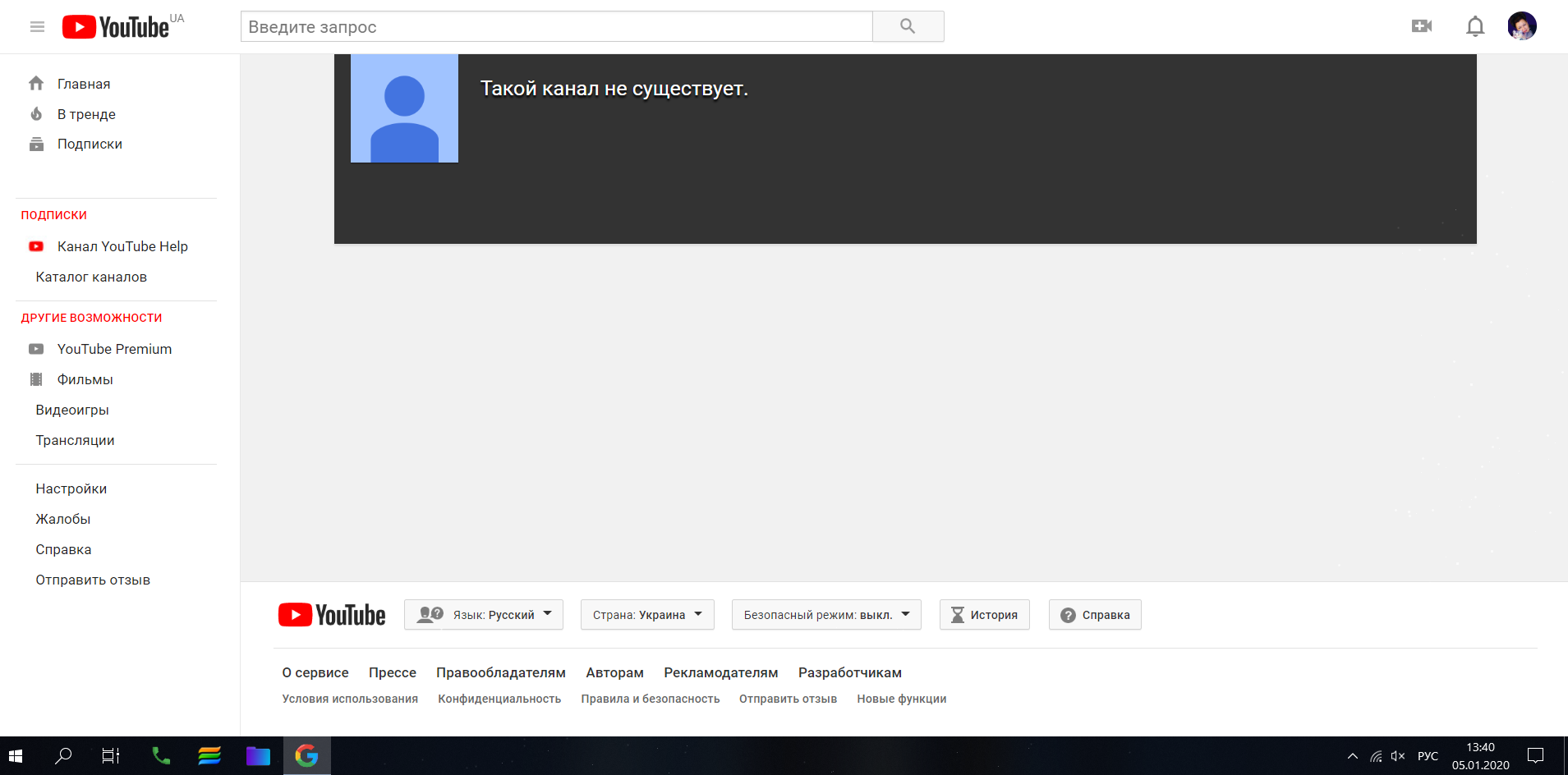Image resolution: width=1568 pixels, height=775 pixels.
Task: Open the О сервисе footer link
Action: click(x=315, y=672)
